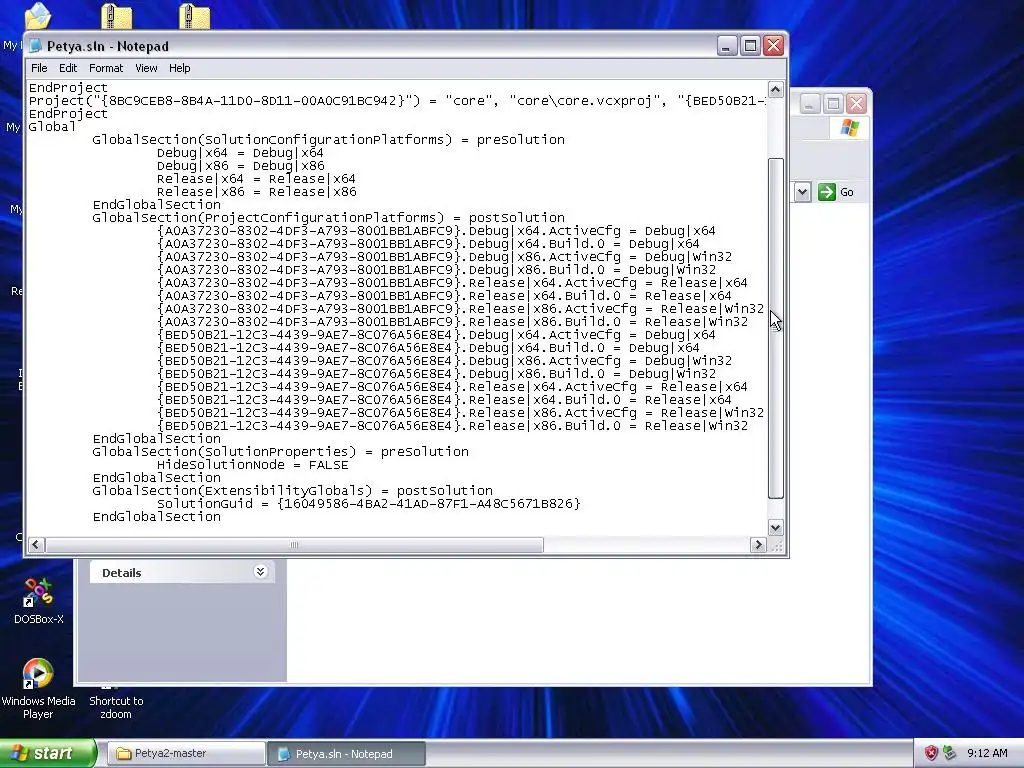Click the 9:12 AM system clock
Screen dimensions: 1024x768
(987, 753)
